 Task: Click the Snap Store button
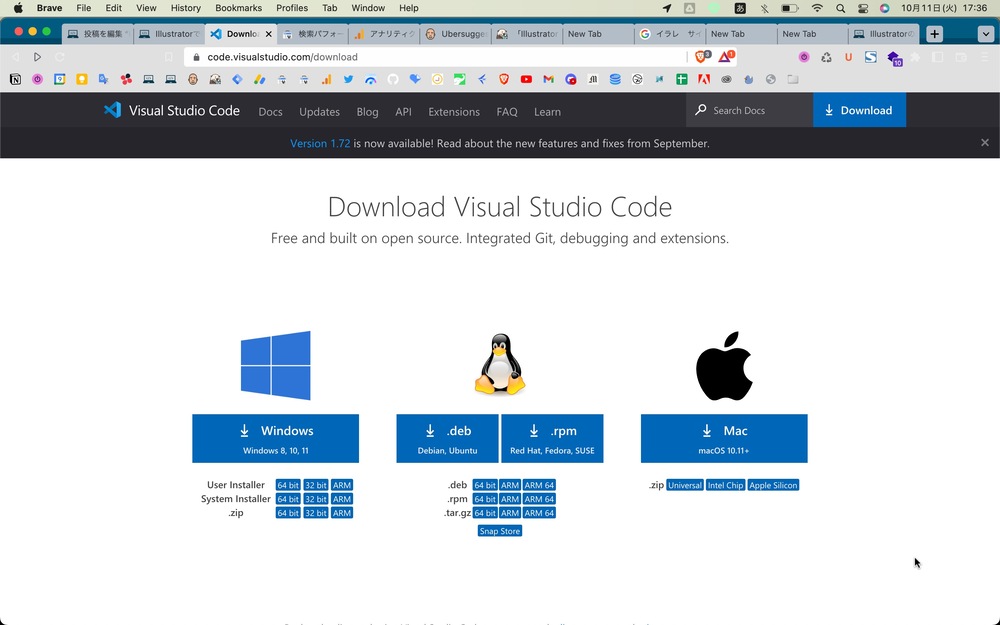[x=499, y=531]
